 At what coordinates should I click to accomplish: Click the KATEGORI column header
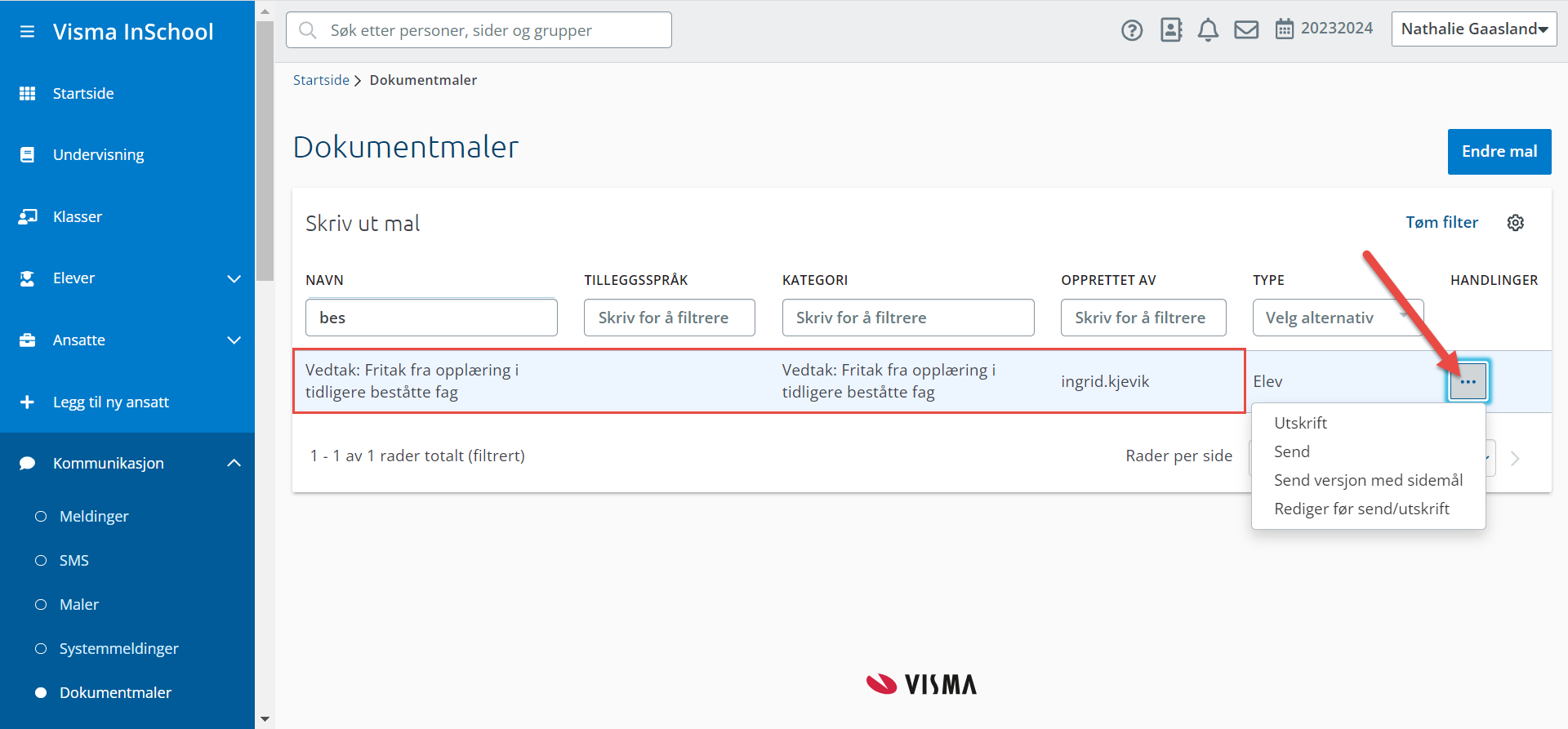[815, 280]
